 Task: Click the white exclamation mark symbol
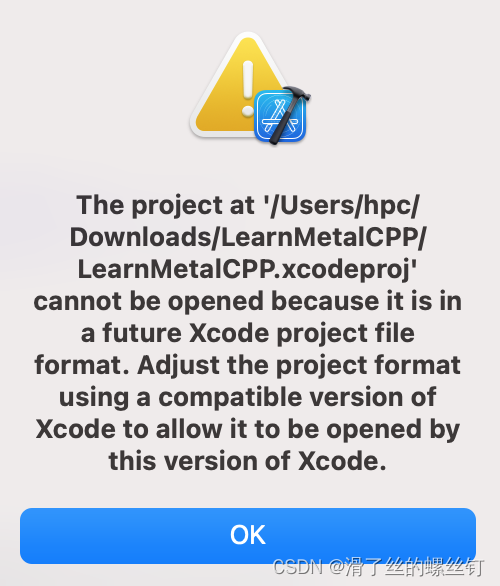[x=247, y=89]
